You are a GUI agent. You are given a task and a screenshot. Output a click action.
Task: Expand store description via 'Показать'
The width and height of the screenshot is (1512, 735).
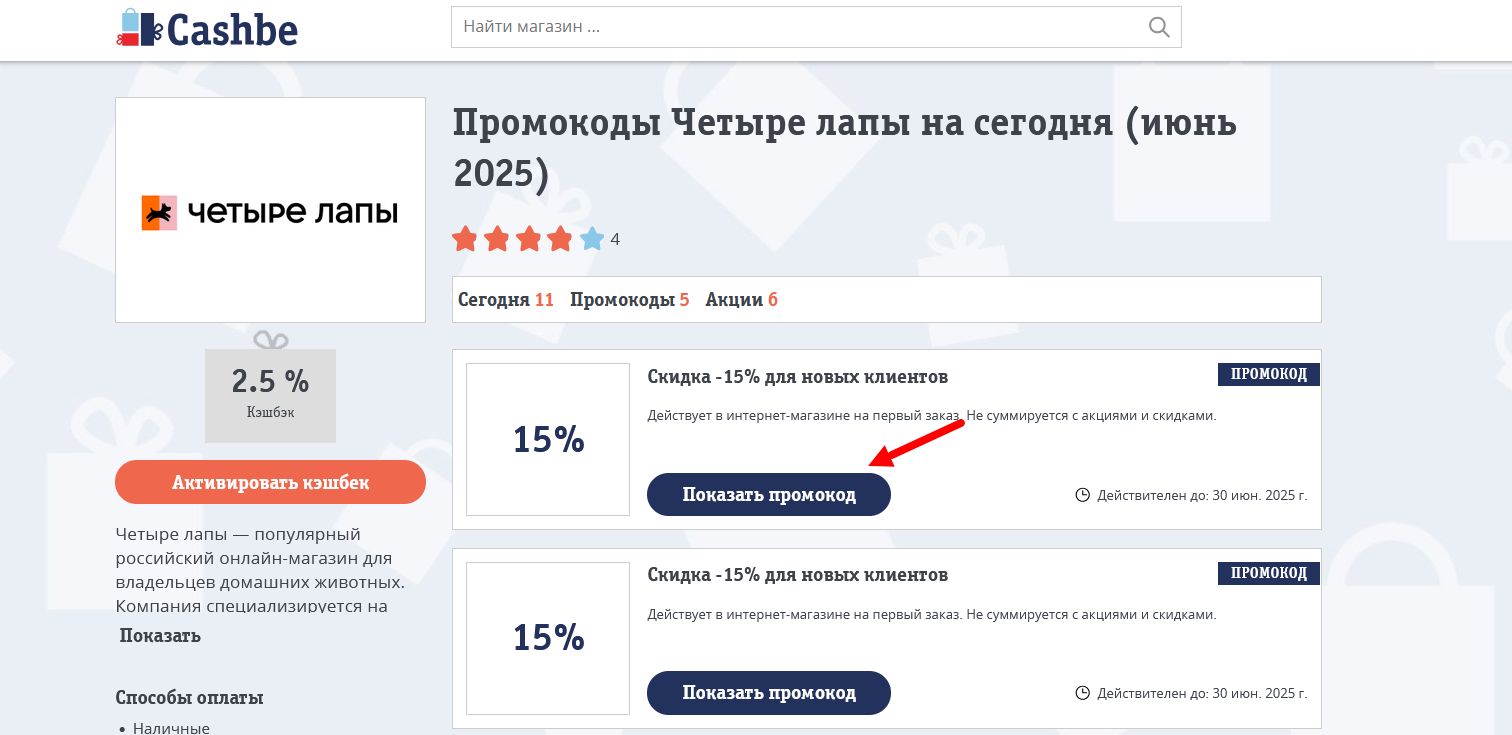point(160,635)
